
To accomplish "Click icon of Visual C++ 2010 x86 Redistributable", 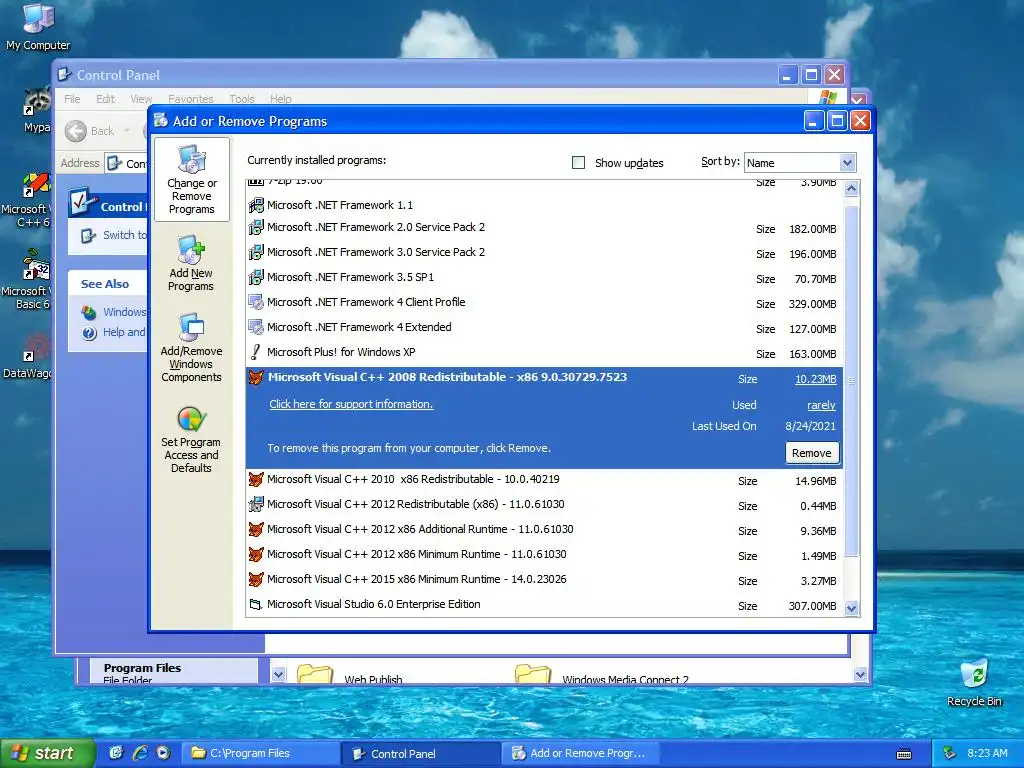I will point(256,479).
